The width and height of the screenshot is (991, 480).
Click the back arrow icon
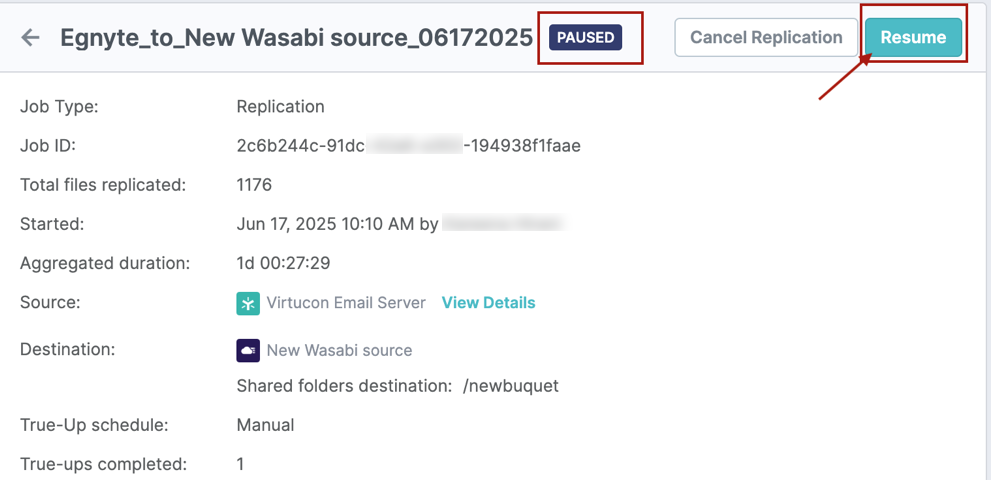pyautogui.click(x=31, y=38)
